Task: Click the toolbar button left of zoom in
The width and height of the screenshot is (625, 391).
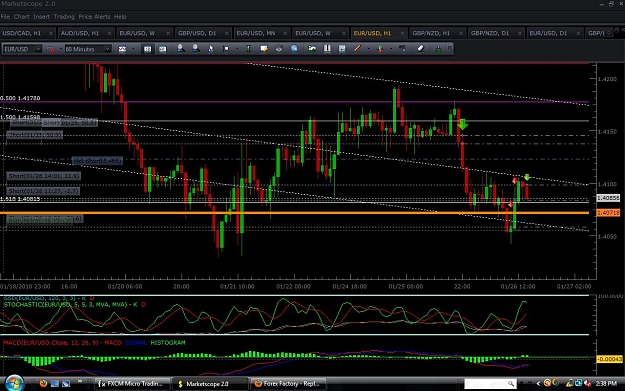Action: [x=163, y=49]
